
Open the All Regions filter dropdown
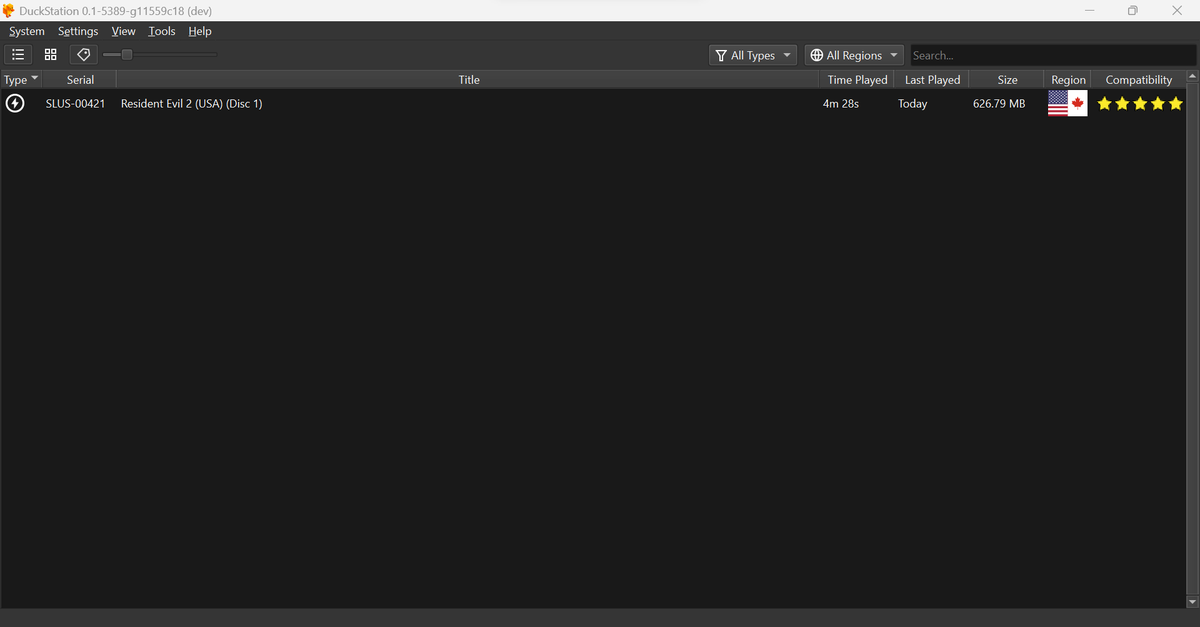854,55
